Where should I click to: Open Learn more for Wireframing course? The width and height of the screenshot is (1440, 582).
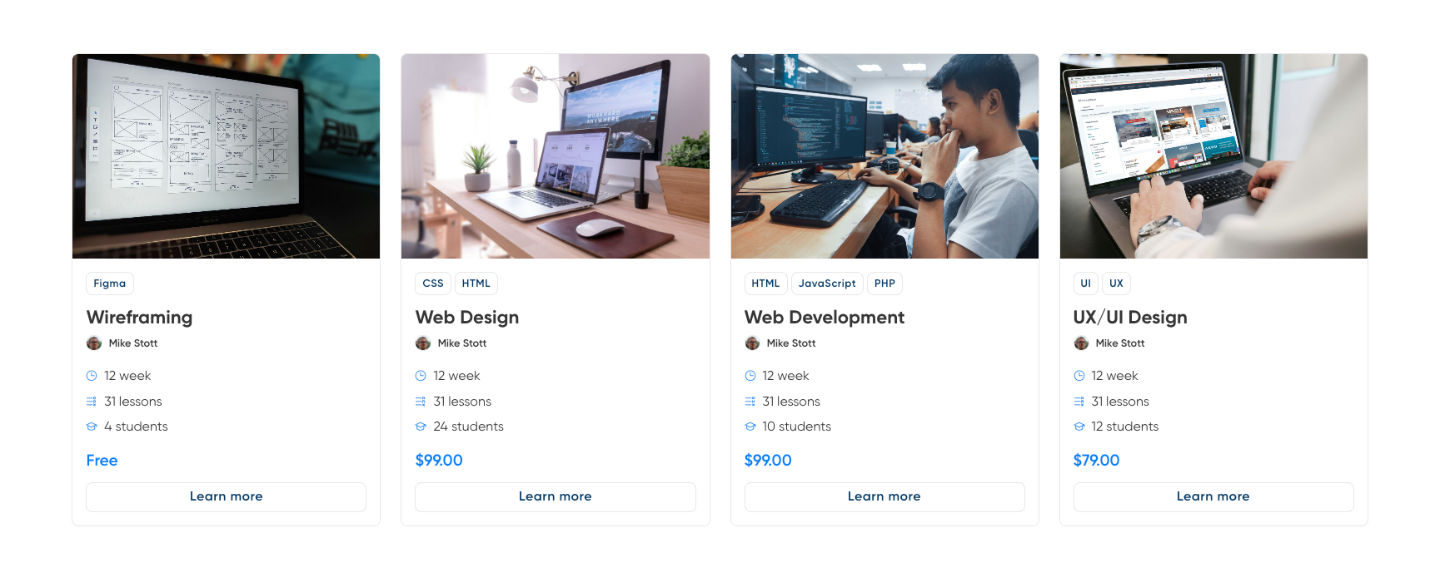[226, 497]
